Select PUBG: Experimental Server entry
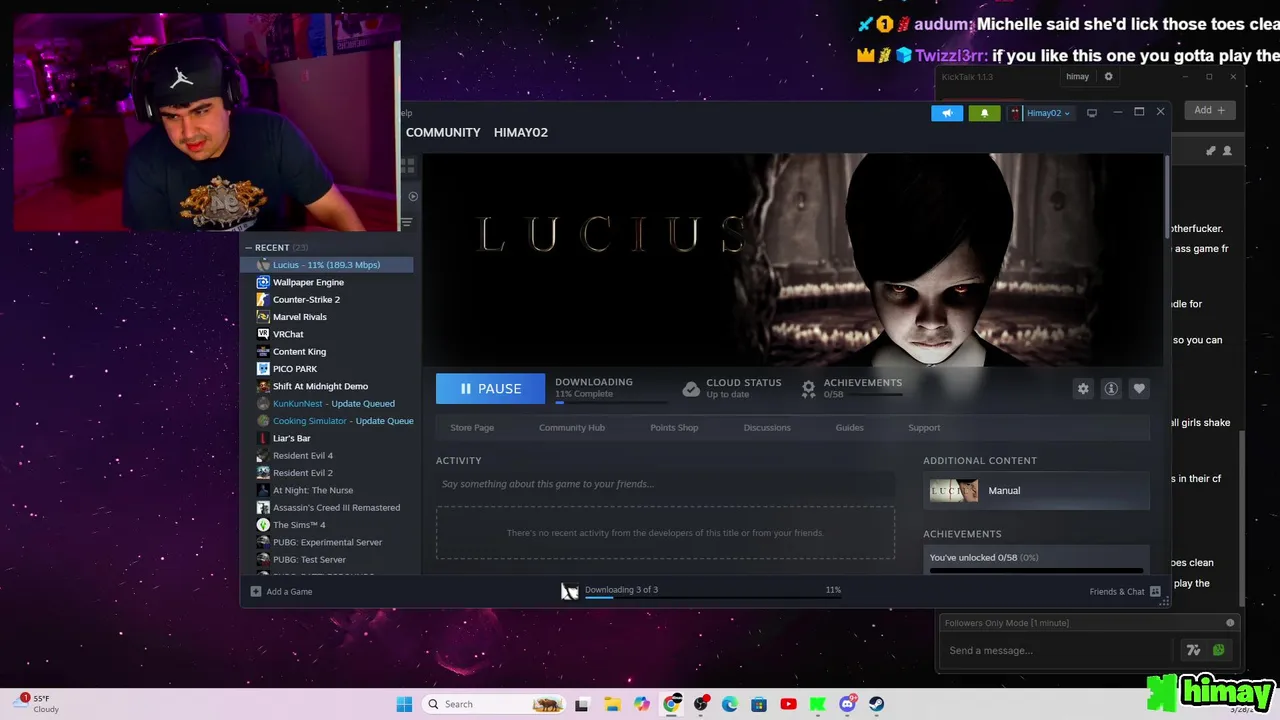Image resolution: width=1280 pixels, height=720 pixels. coord(327,542)
